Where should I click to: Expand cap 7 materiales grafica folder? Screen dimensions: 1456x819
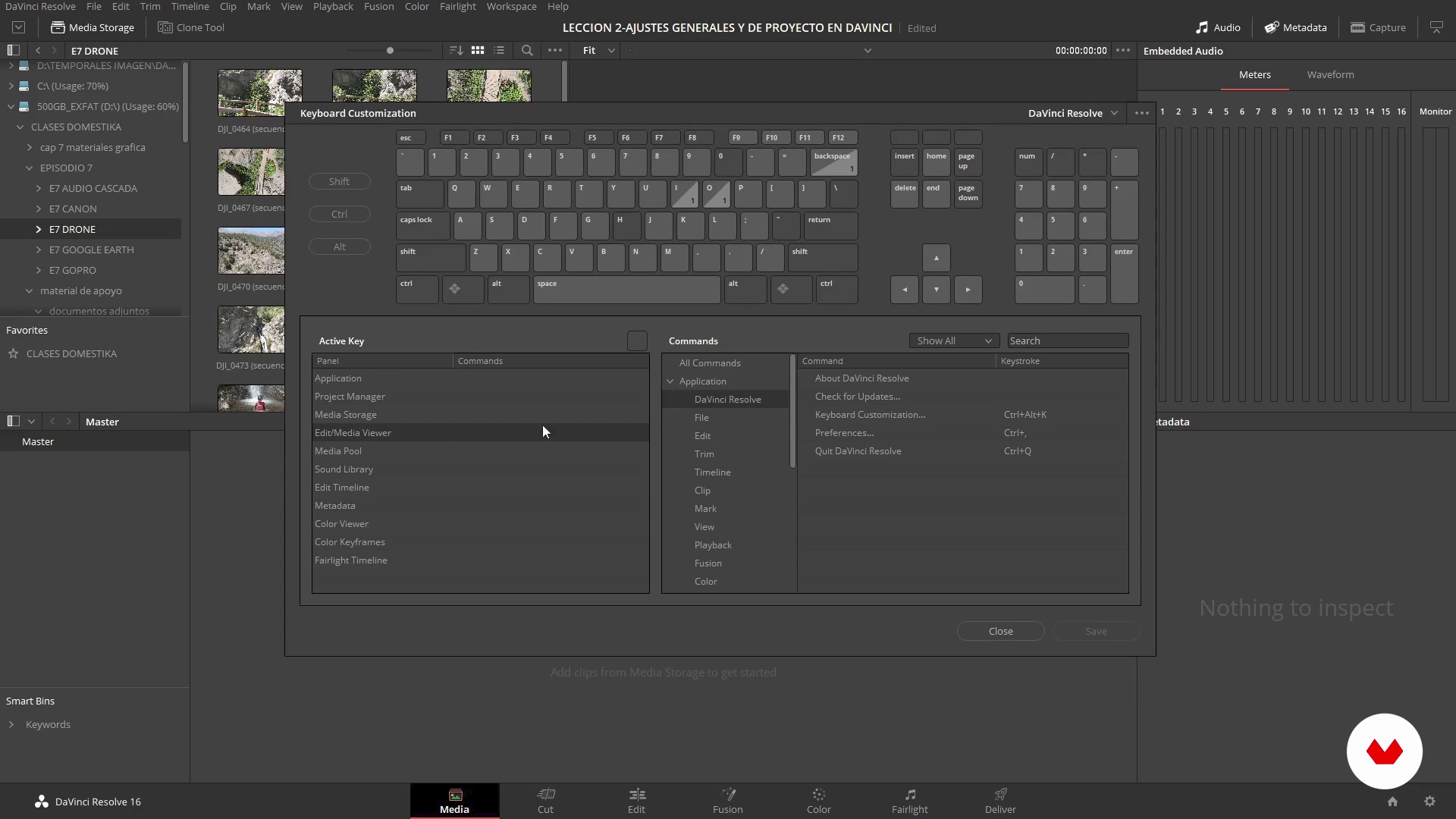pos(30,147)
